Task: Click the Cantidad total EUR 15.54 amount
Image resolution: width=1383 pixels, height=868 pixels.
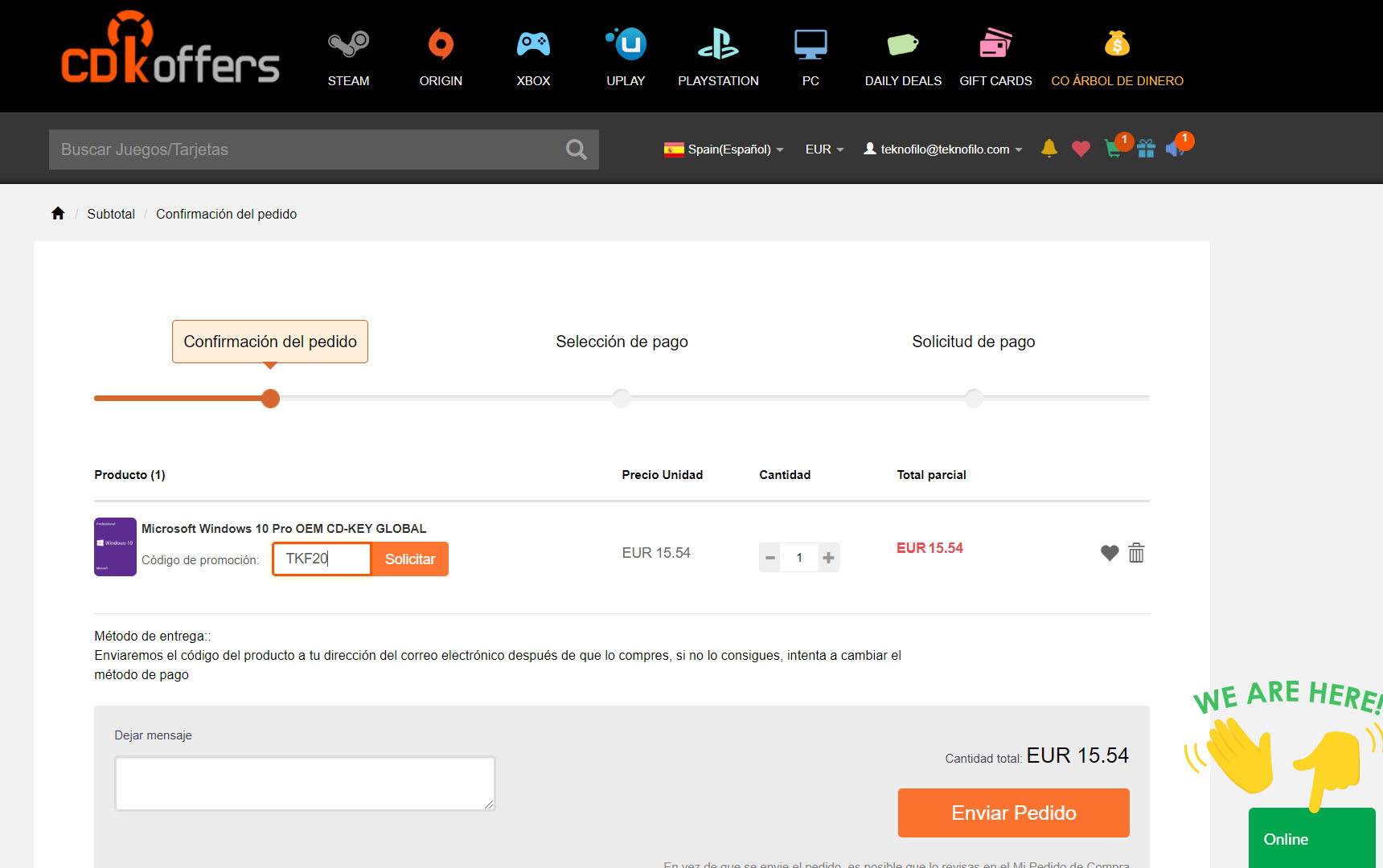Action: click(1077, 755)
